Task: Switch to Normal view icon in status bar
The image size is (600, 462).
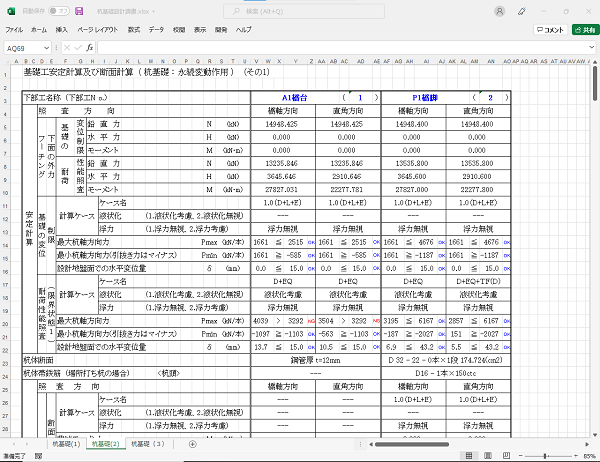Action: [x=469, y=455]
